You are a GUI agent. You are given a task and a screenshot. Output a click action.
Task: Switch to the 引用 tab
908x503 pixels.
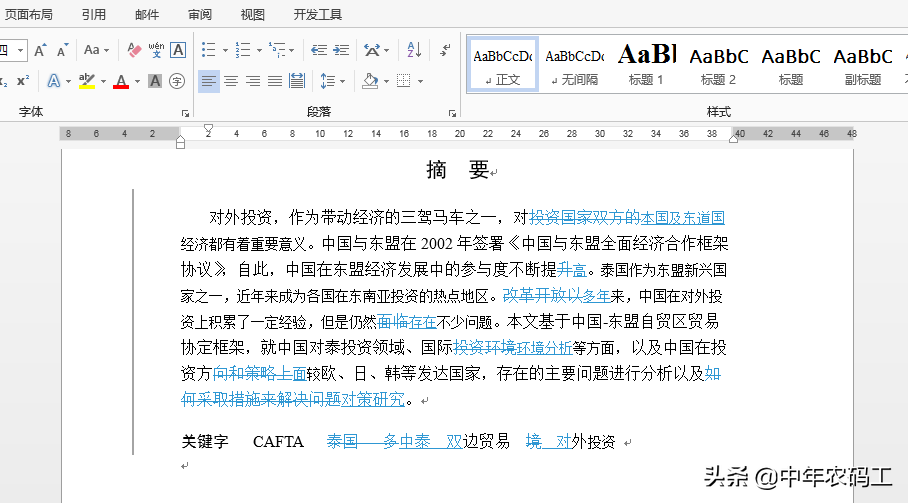pyautogui.click(x=94, y=14)
